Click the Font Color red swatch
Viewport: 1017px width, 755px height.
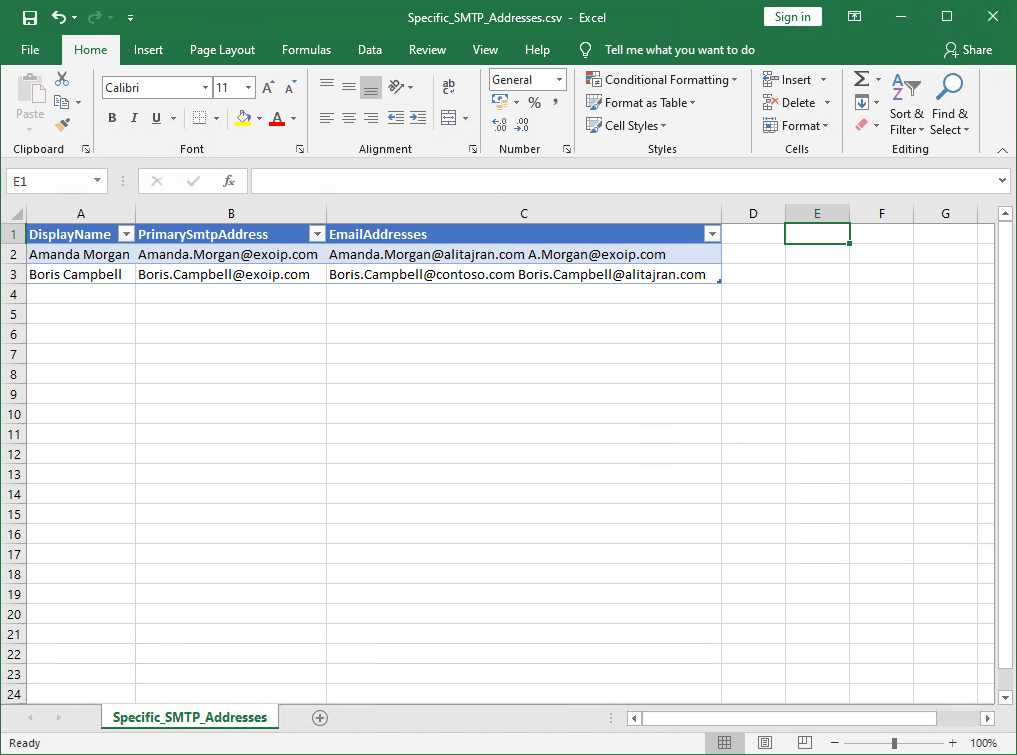tap(277, 122)
